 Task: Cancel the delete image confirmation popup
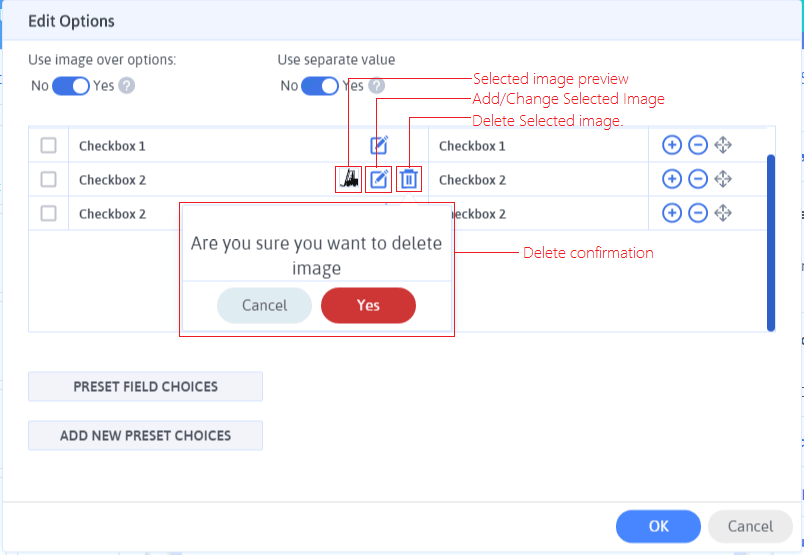click(265, 305)
